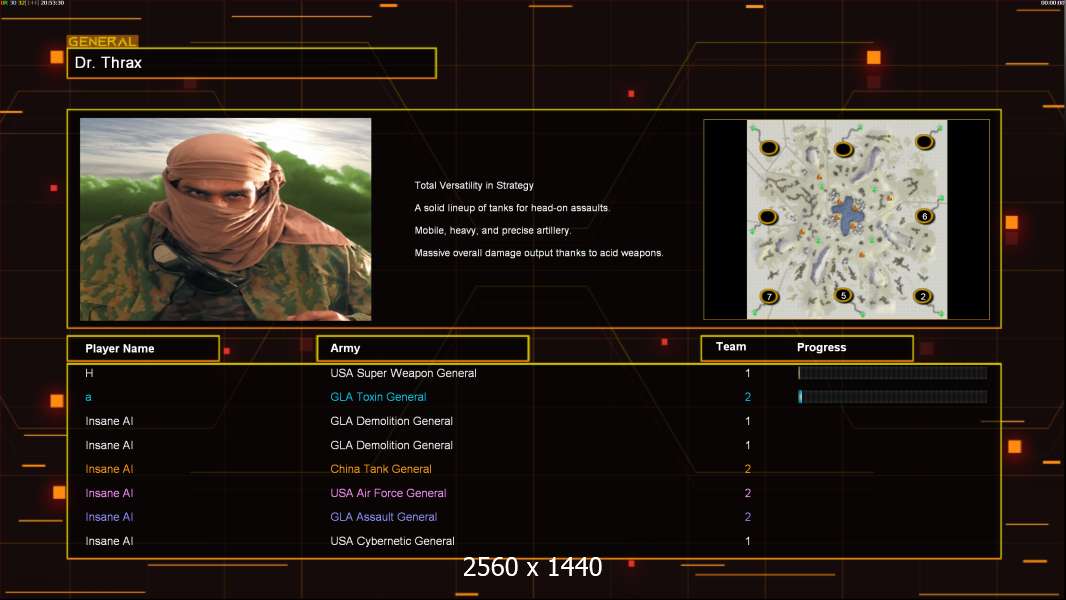Image resolution: width=1066 pixels, height=600 pixels.
Task: Click start position 6 on the minimap
Action: (924, 216)
